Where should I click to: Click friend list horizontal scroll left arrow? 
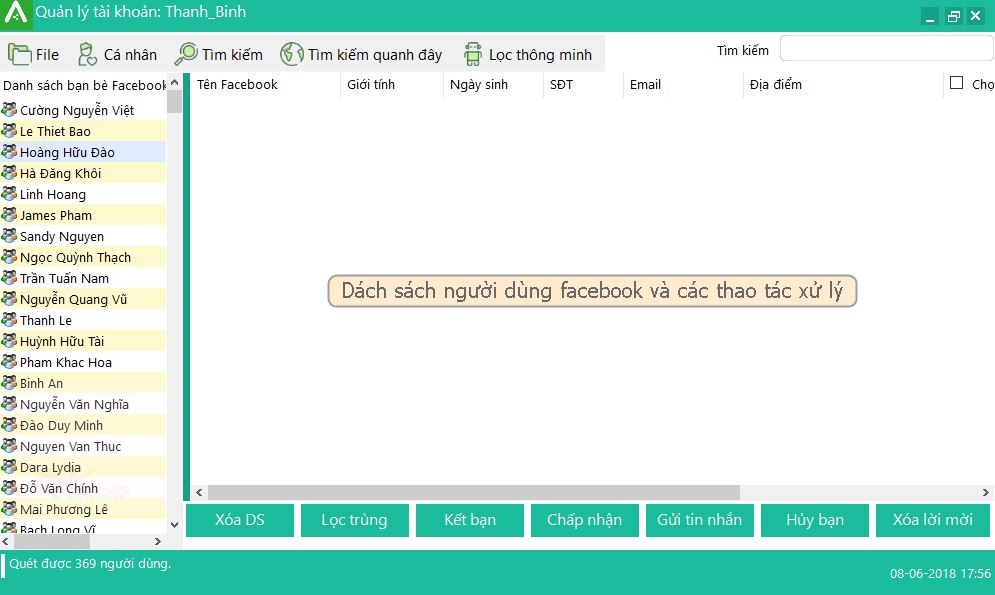point(6,542)
